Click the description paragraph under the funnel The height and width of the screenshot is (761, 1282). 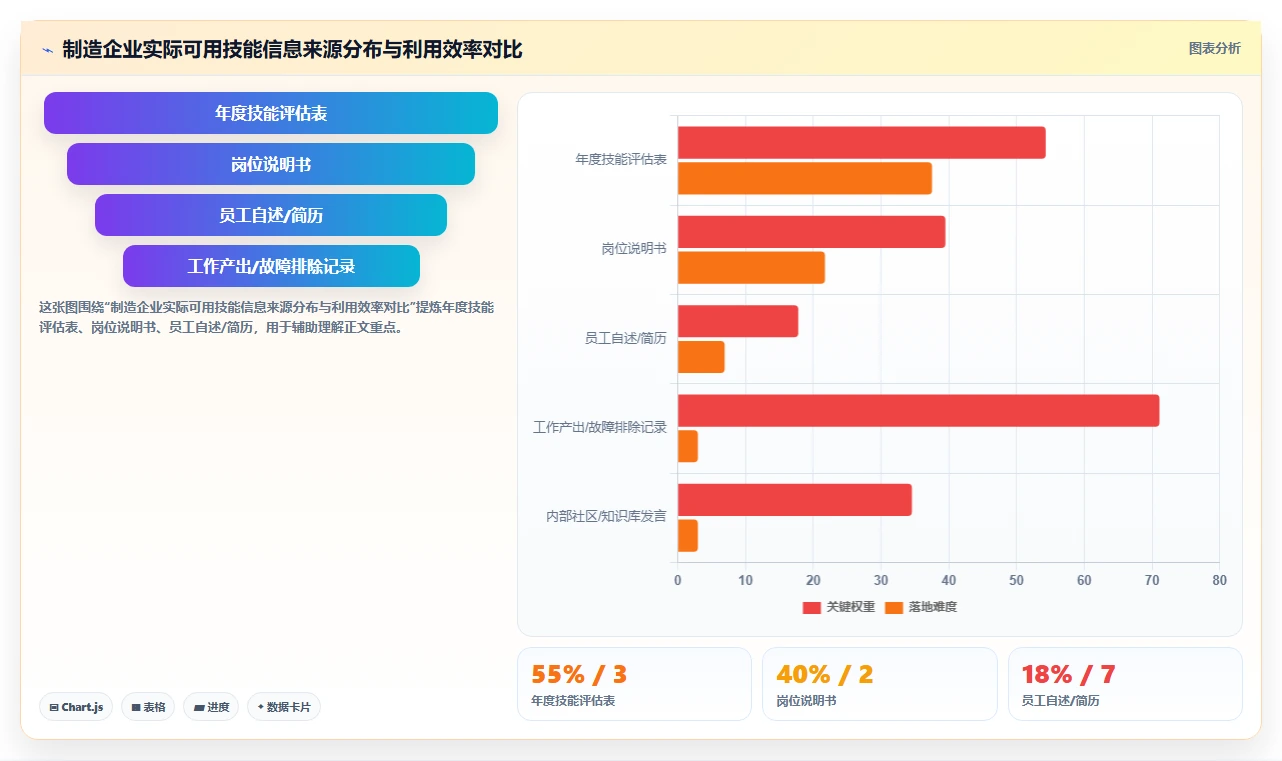pyautogui.click(x=266, y=317)
